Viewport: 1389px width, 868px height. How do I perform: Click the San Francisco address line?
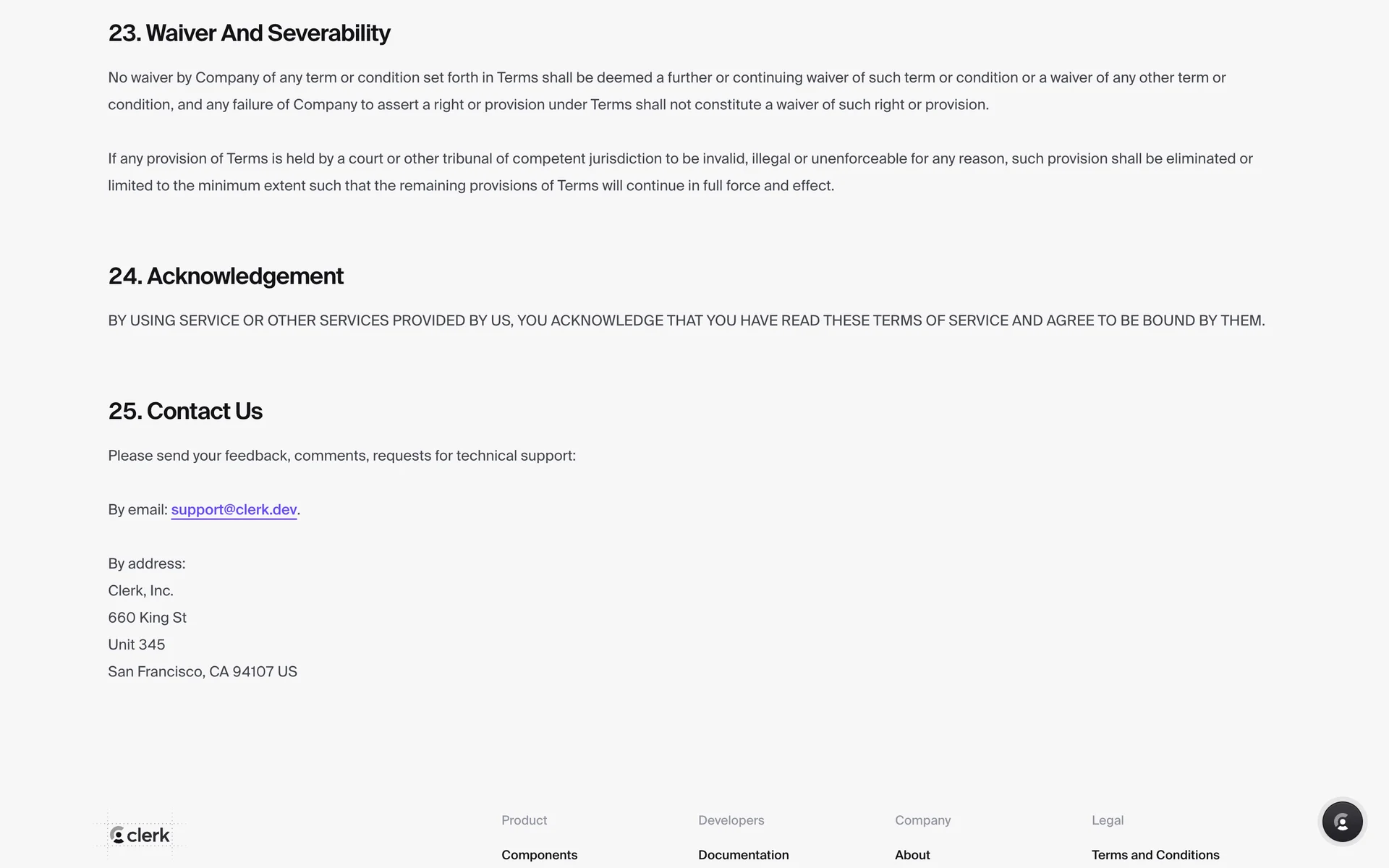pos(203,672)
